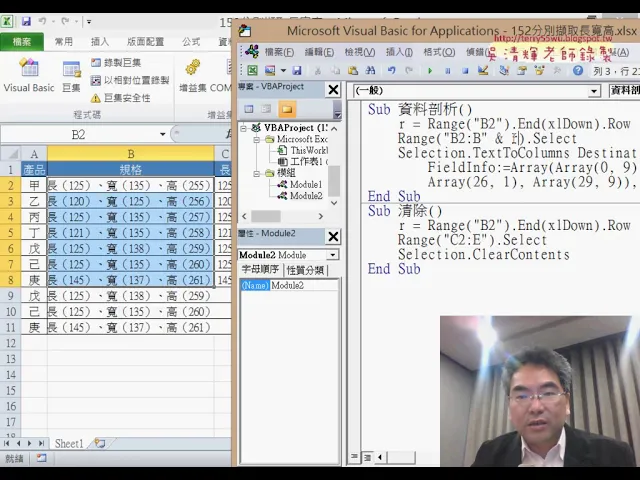
Task: Open Module2 Module properties dropdown
Action: (x=333, y=255)
